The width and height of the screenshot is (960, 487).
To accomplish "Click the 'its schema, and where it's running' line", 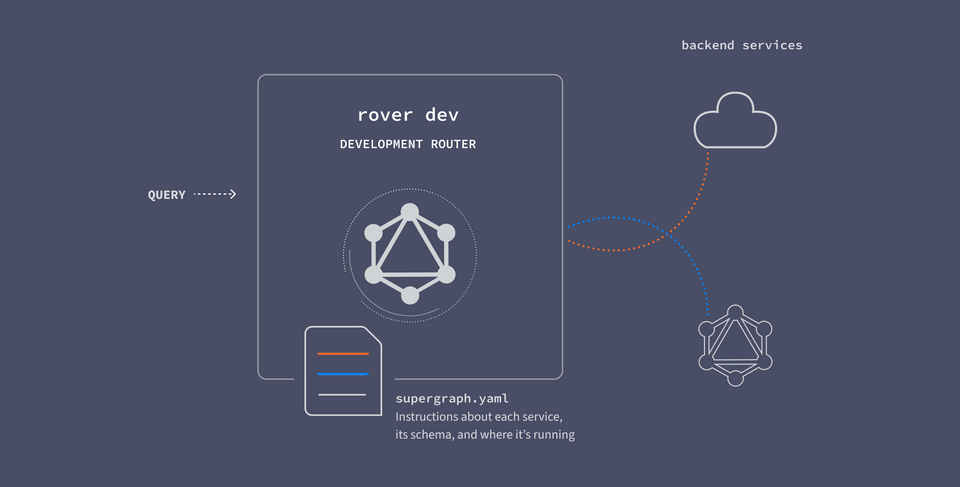I will (485, 435).
